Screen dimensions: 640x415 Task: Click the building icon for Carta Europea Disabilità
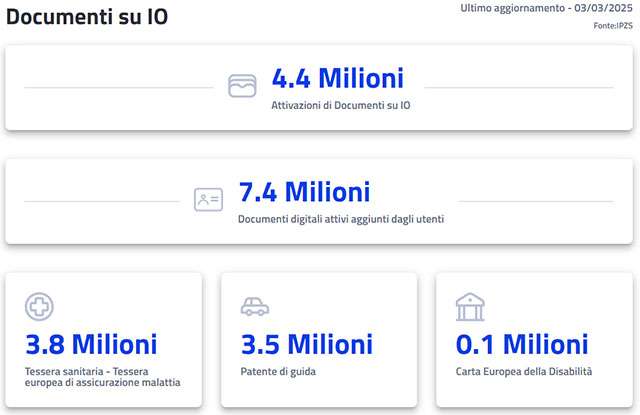click(469, 306)
